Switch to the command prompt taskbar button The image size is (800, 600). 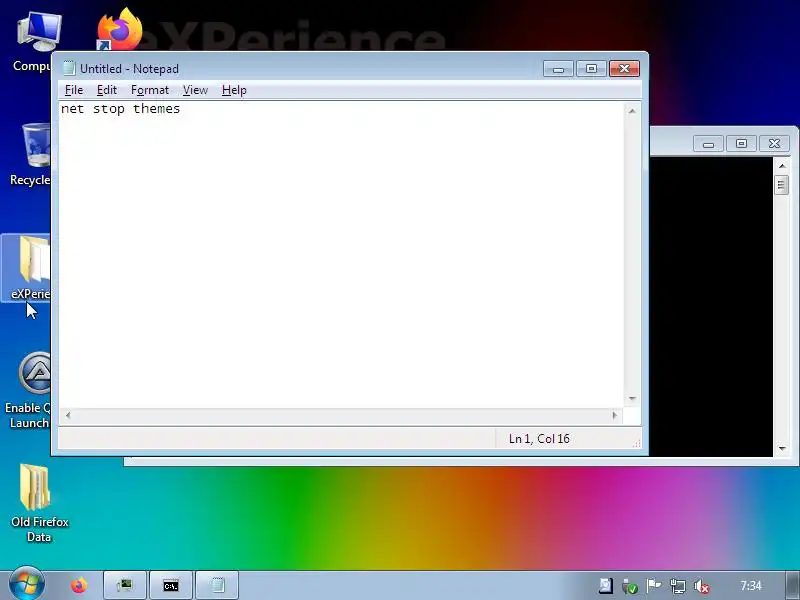[x=171, y=585]
